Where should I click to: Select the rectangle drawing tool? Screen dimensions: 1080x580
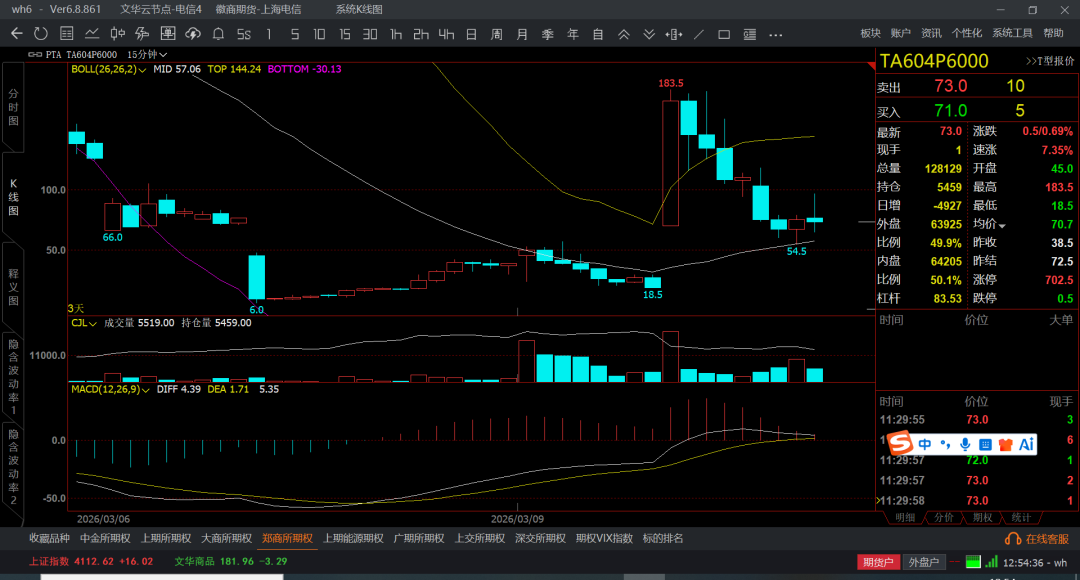[723, 34]
